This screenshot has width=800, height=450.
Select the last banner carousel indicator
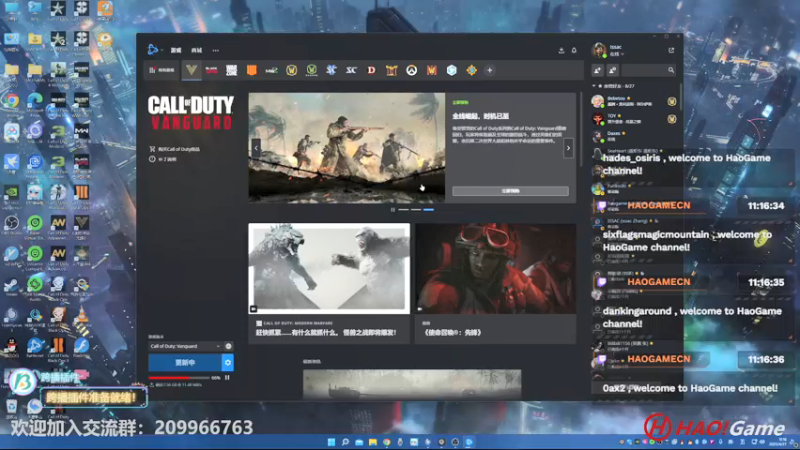[429, 210]
